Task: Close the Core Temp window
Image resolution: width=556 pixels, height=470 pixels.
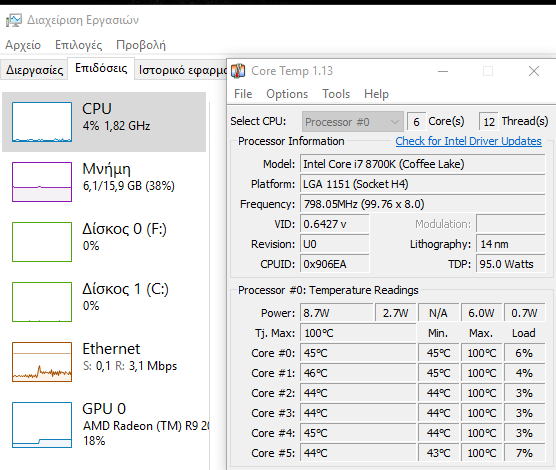Action: (x=534, y=71)
